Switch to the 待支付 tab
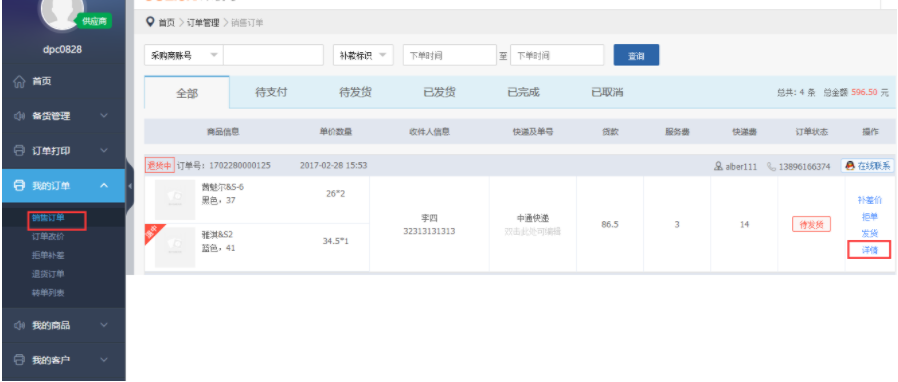Image resolution: width=898 pixels, height=382 pixels. click(271, 92)
